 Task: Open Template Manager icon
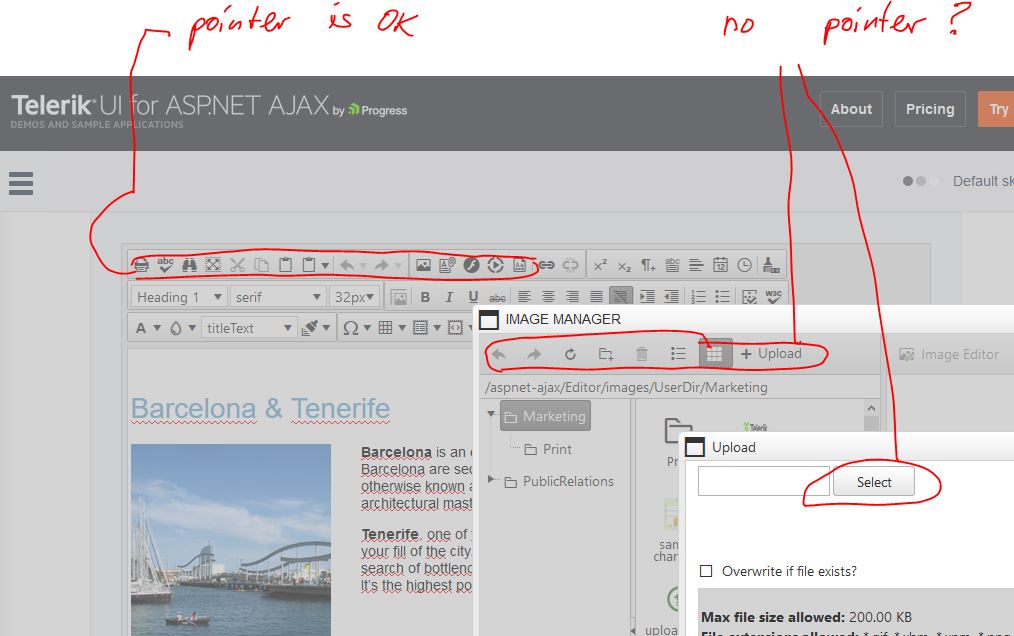tap(519, 265)
